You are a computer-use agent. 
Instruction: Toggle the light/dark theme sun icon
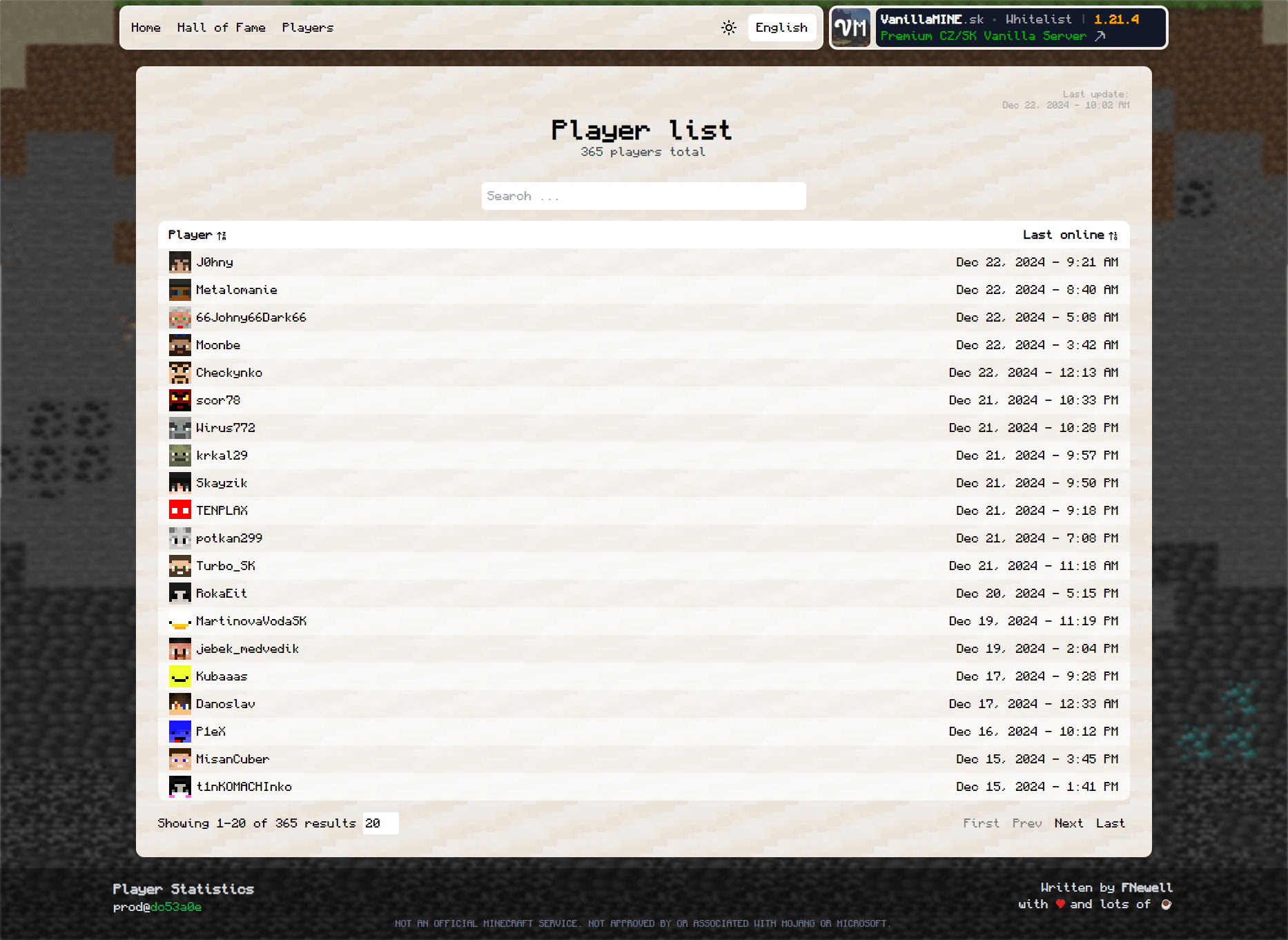point(728,28)
